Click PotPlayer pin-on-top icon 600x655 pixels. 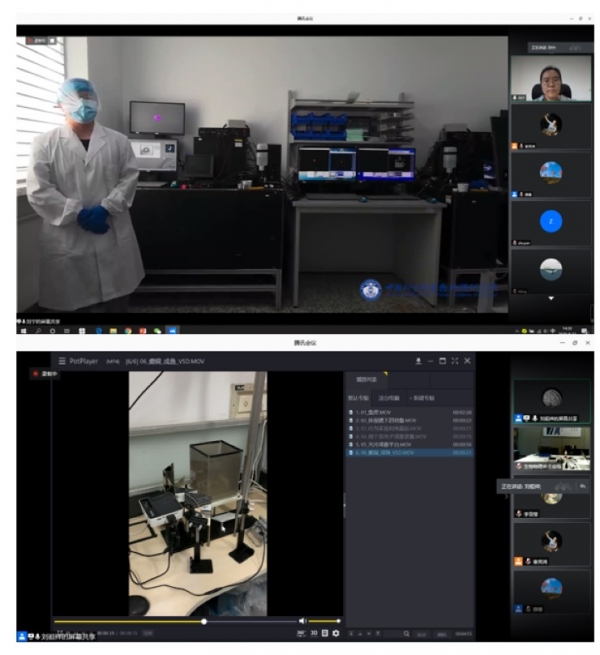[x=418, y=361]
